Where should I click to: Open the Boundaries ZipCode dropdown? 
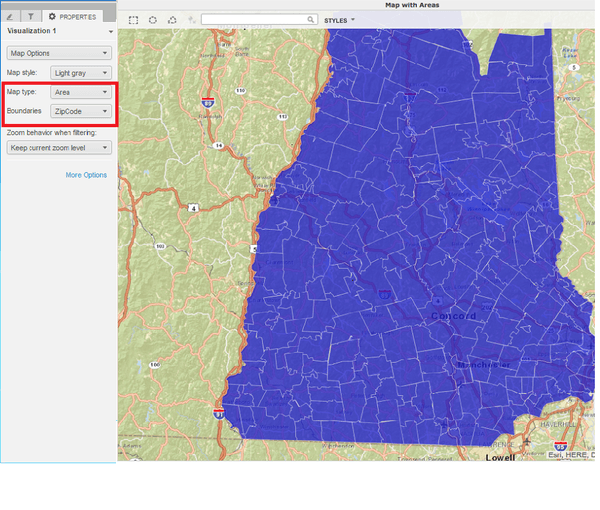(81, 111)
